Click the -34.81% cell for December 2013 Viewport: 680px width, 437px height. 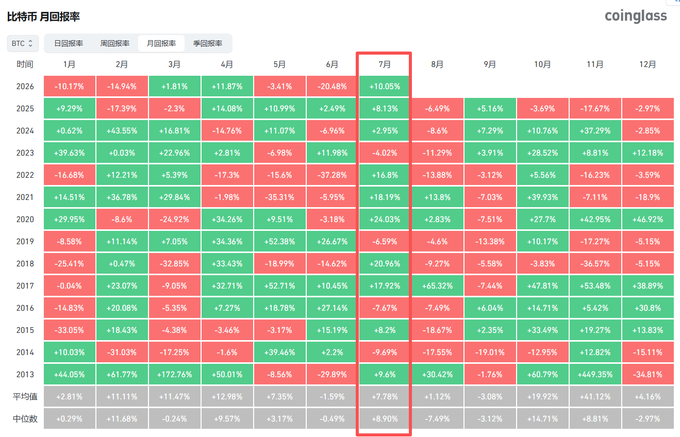pyautogui.click(x=647, y=374)
